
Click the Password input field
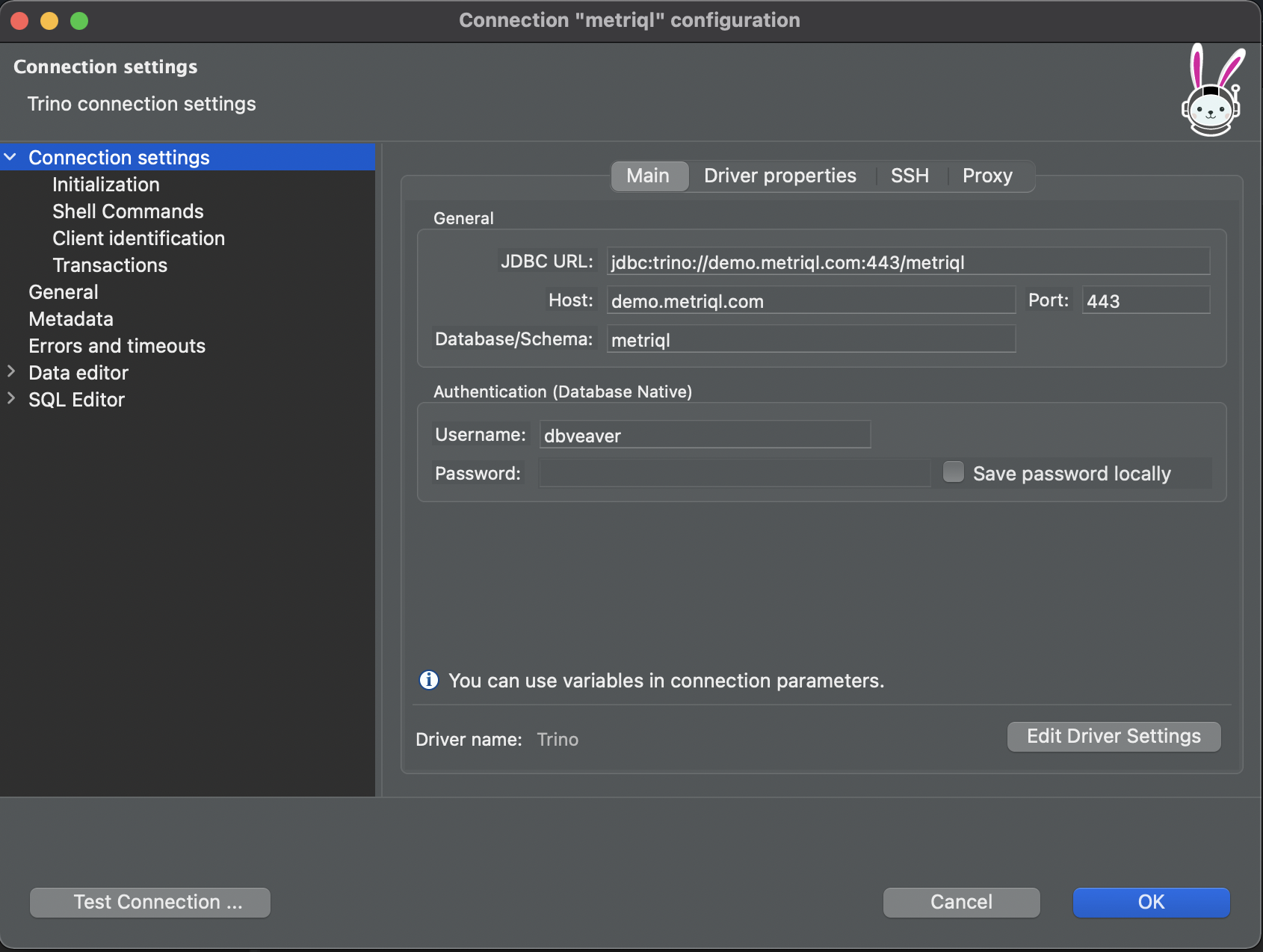734,474
